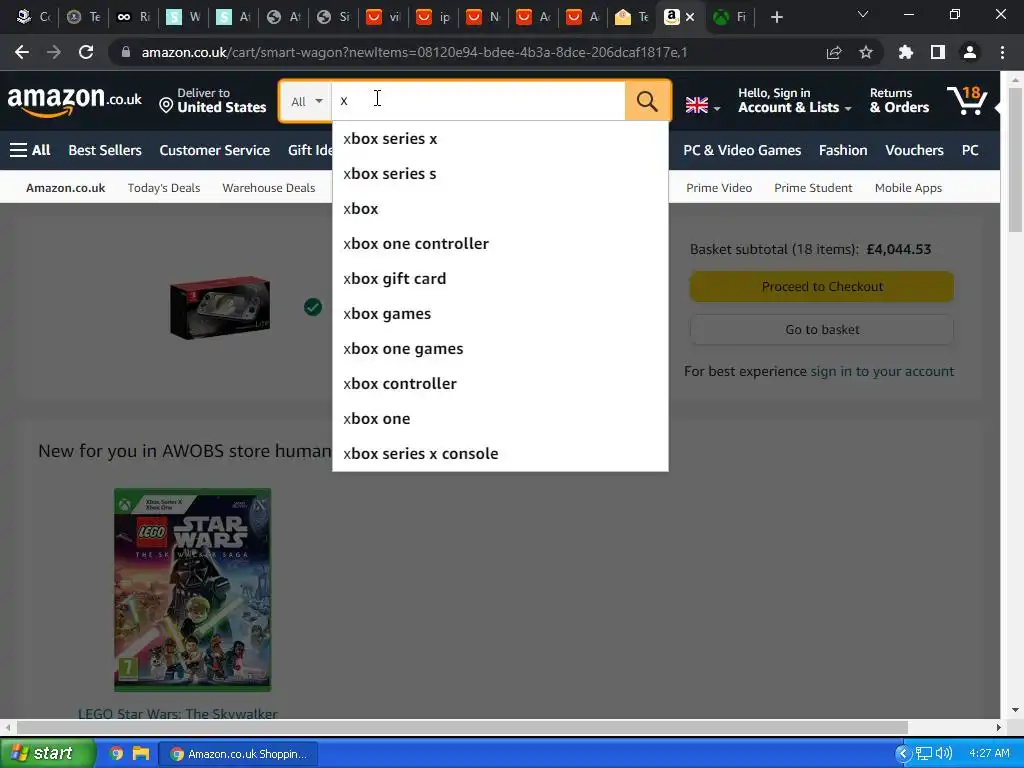Viewport: 1024px width, 768px height.
Task: Select suggestion 'xbox controller'
Action: (500, 384)
